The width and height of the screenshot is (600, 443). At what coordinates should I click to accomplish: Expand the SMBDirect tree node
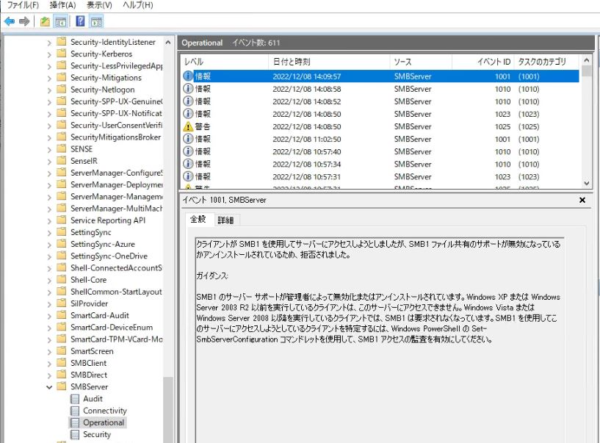(49, 375)
